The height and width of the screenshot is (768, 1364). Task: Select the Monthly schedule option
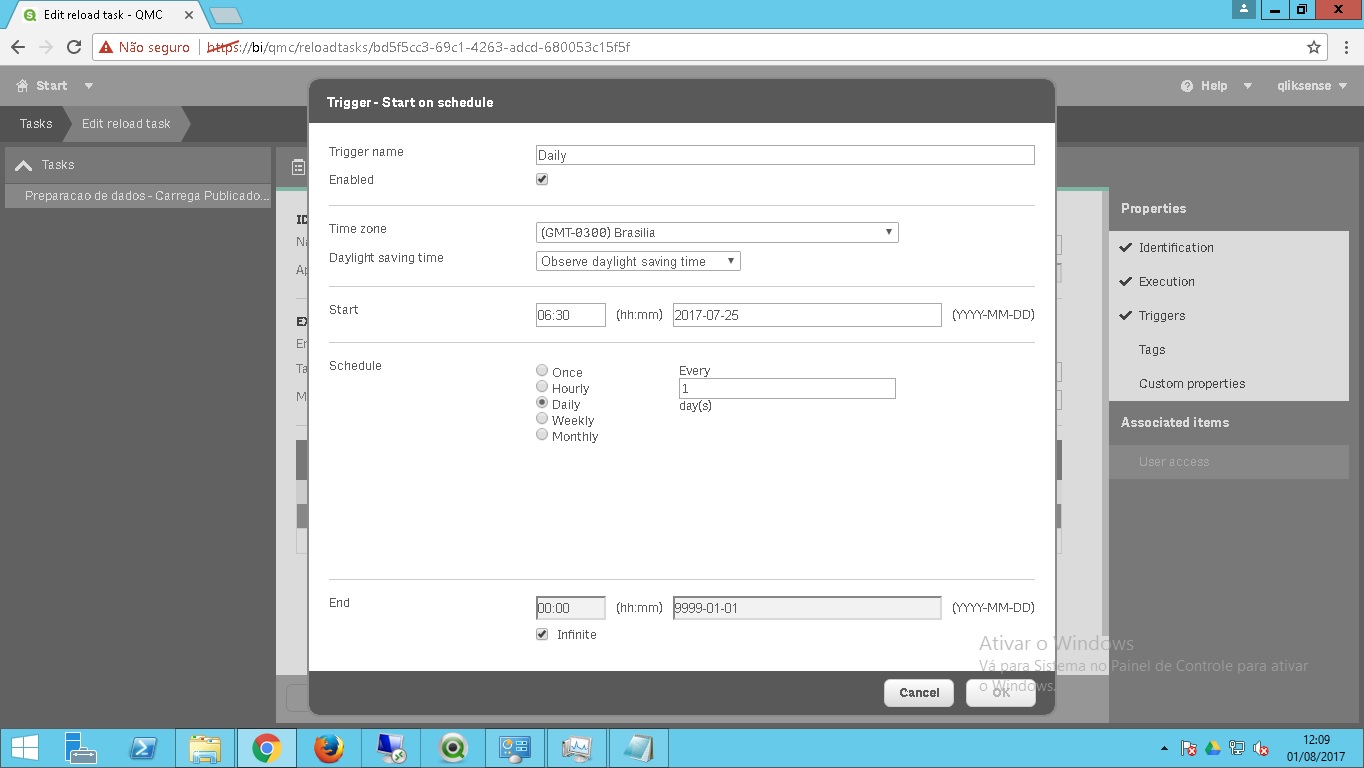542,435
